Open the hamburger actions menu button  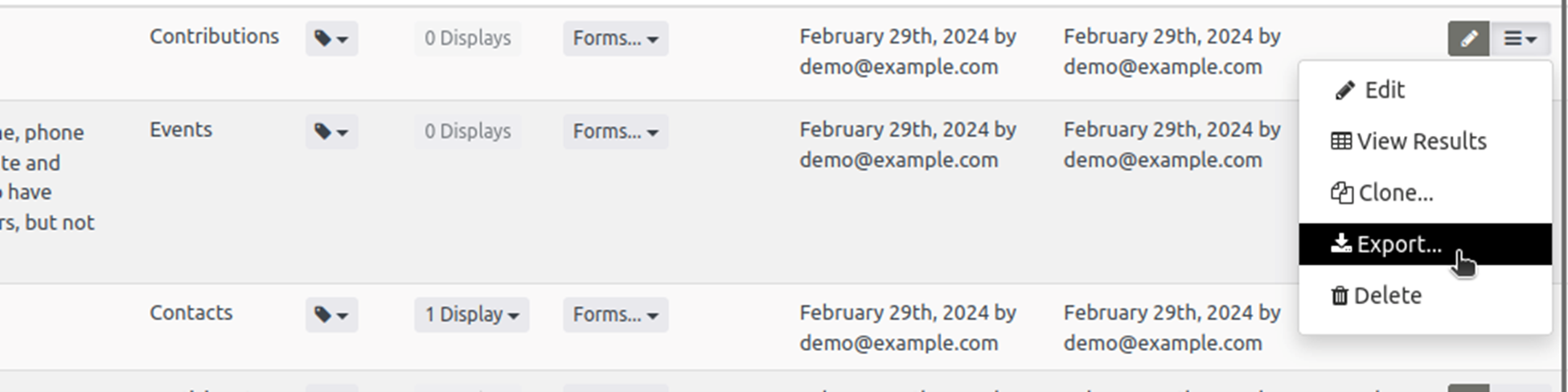coord(1520,39)
